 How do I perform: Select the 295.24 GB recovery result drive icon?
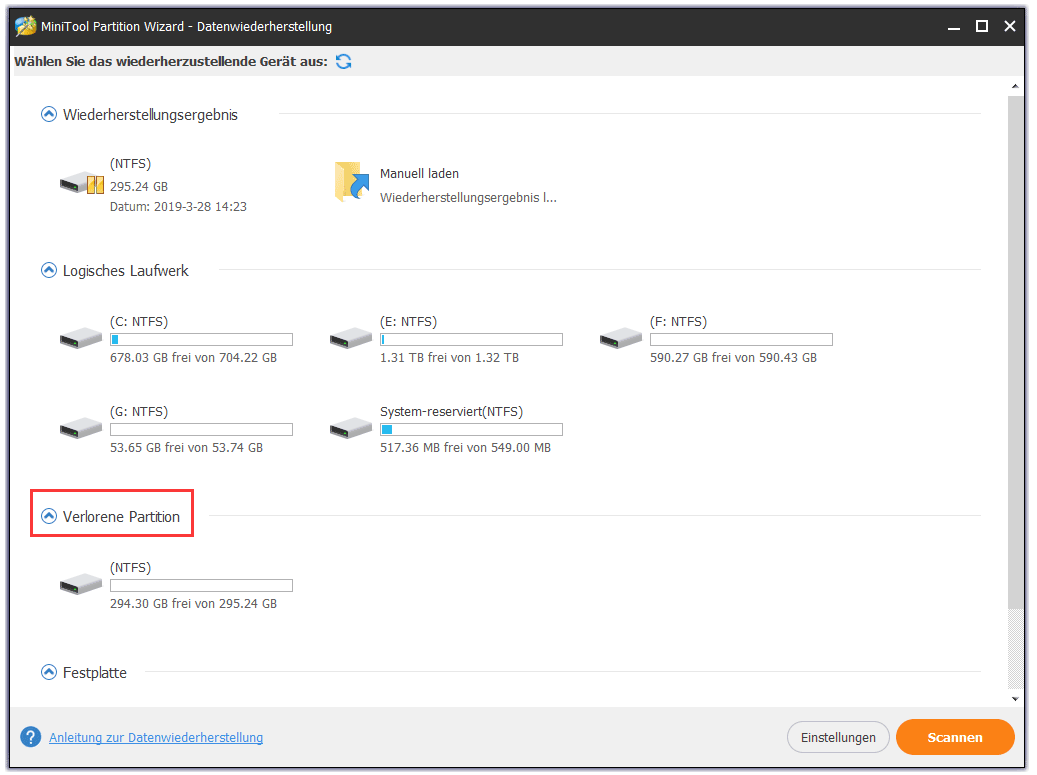(x=81, y=183)
